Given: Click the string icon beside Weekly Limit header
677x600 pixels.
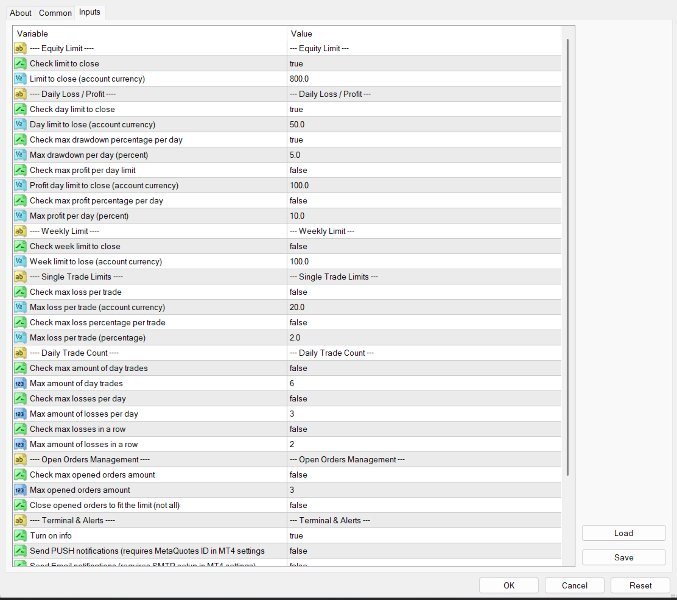Looking at the screenshot, I should (20, 231).
